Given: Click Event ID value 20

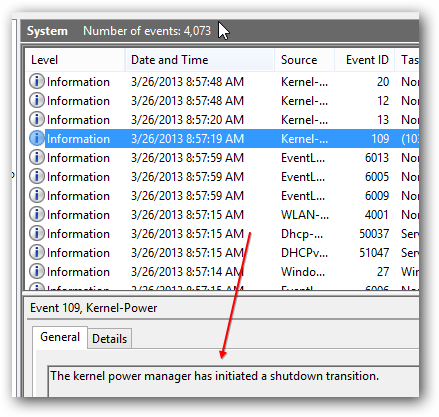Looking at the screenshot, I should point(383,82).
